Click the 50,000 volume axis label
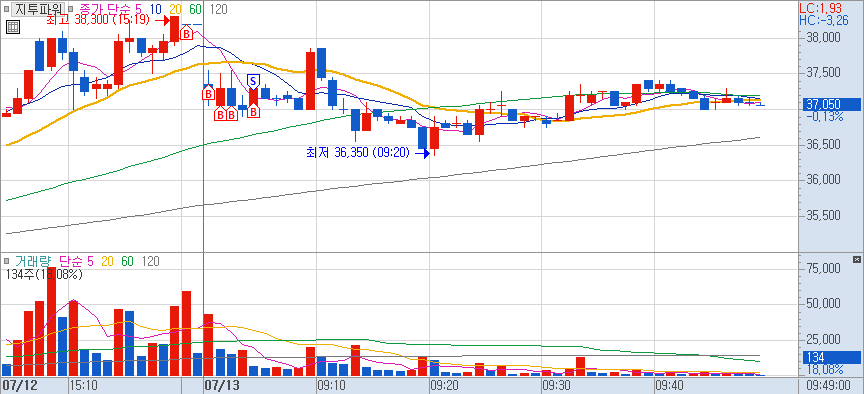 (822, 304)
